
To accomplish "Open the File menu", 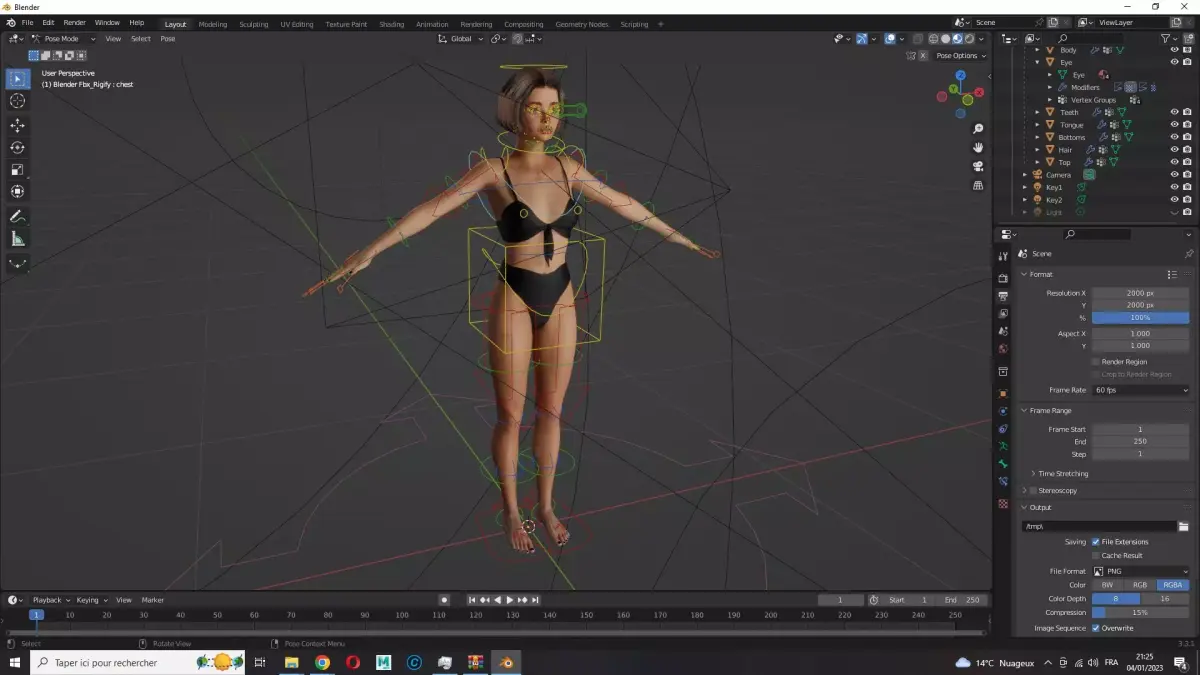I will tap(27, 23).
